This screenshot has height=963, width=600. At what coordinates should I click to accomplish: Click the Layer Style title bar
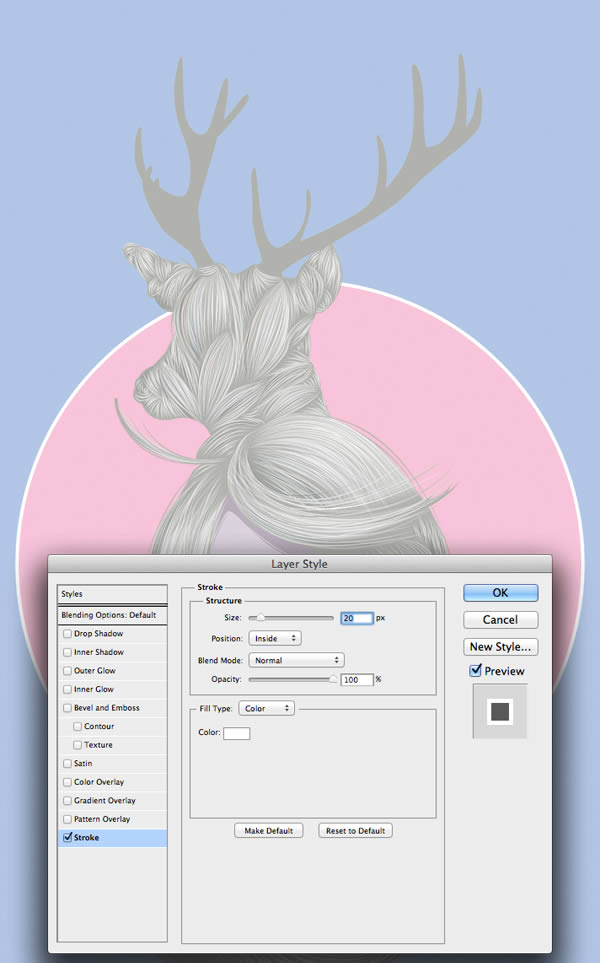(300, 564)
